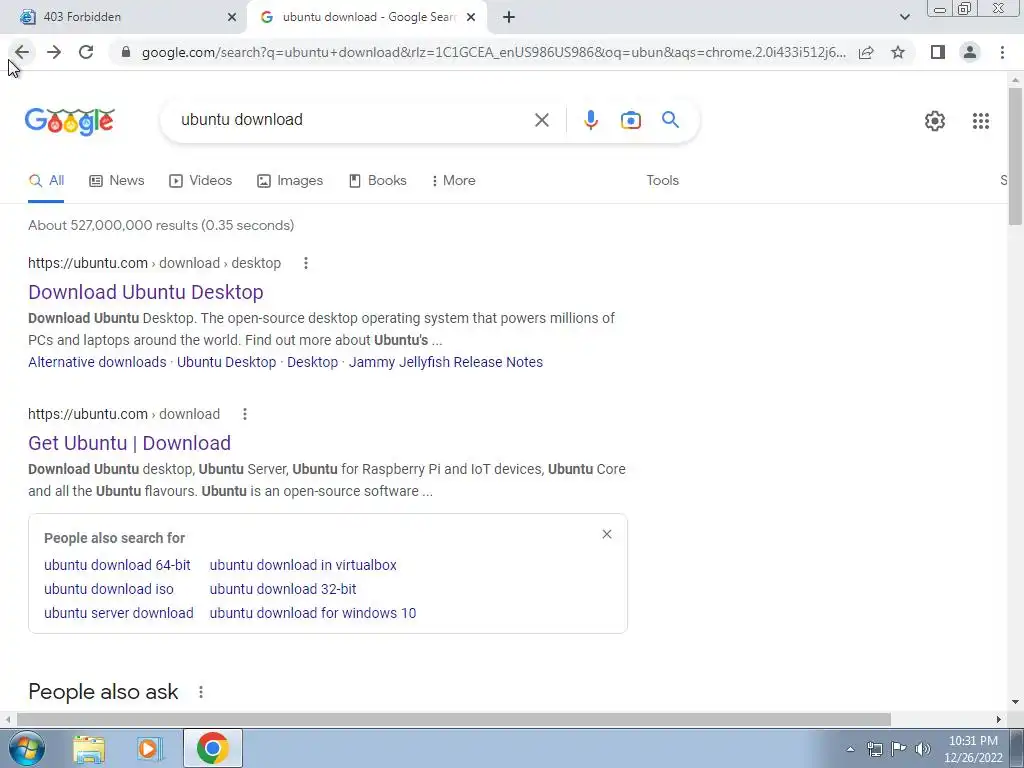
Task: Expand the More search filters
Action: (454, 181)
